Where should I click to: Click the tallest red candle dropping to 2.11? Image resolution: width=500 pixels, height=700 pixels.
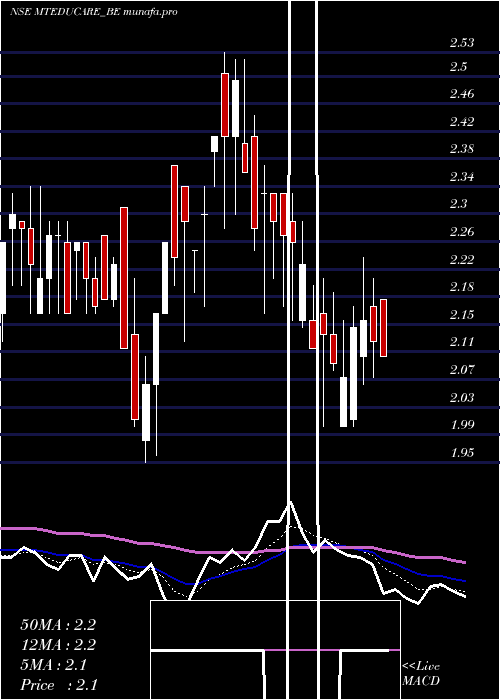(124, 278)
